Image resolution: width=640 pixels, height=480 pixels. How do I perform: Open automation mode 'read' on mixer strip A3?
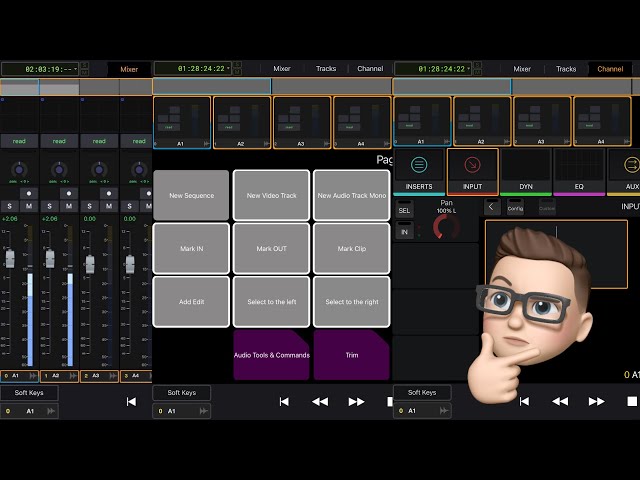99,141
